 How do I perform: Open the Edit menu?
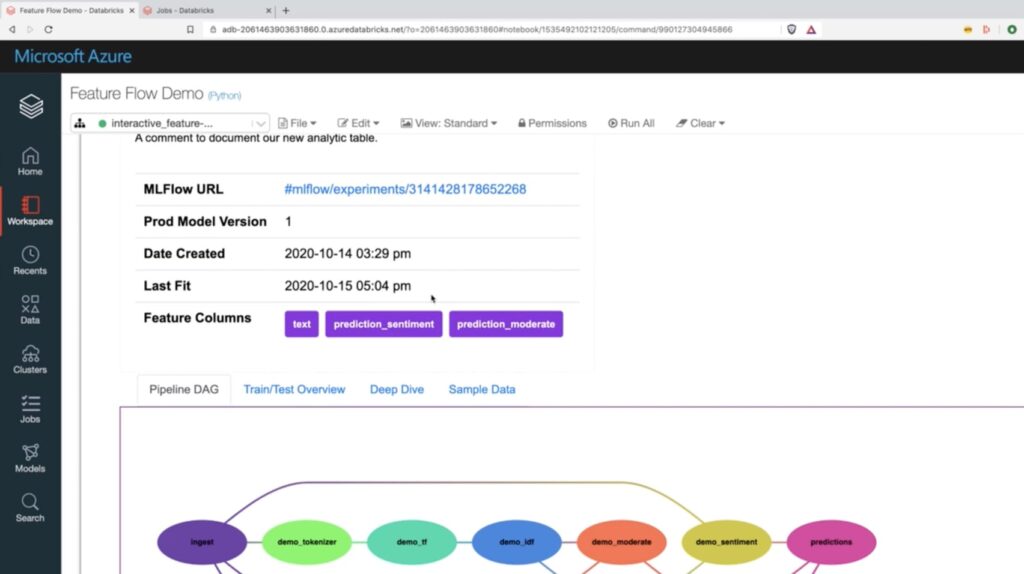point(358,123)
